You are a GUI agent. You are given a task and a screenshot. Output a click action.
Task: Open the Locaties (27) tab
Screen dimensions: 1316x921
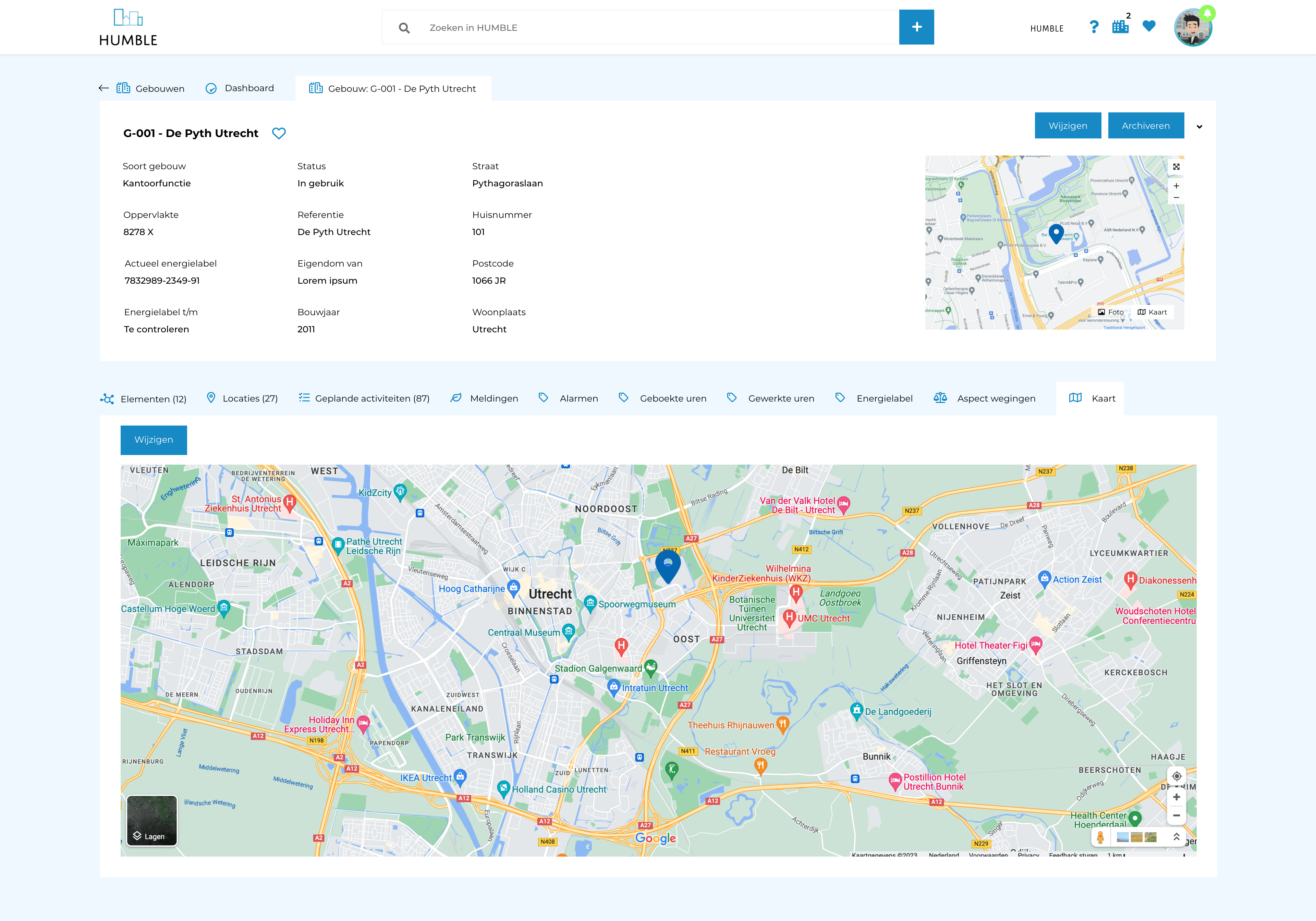[x=242, y=398]
